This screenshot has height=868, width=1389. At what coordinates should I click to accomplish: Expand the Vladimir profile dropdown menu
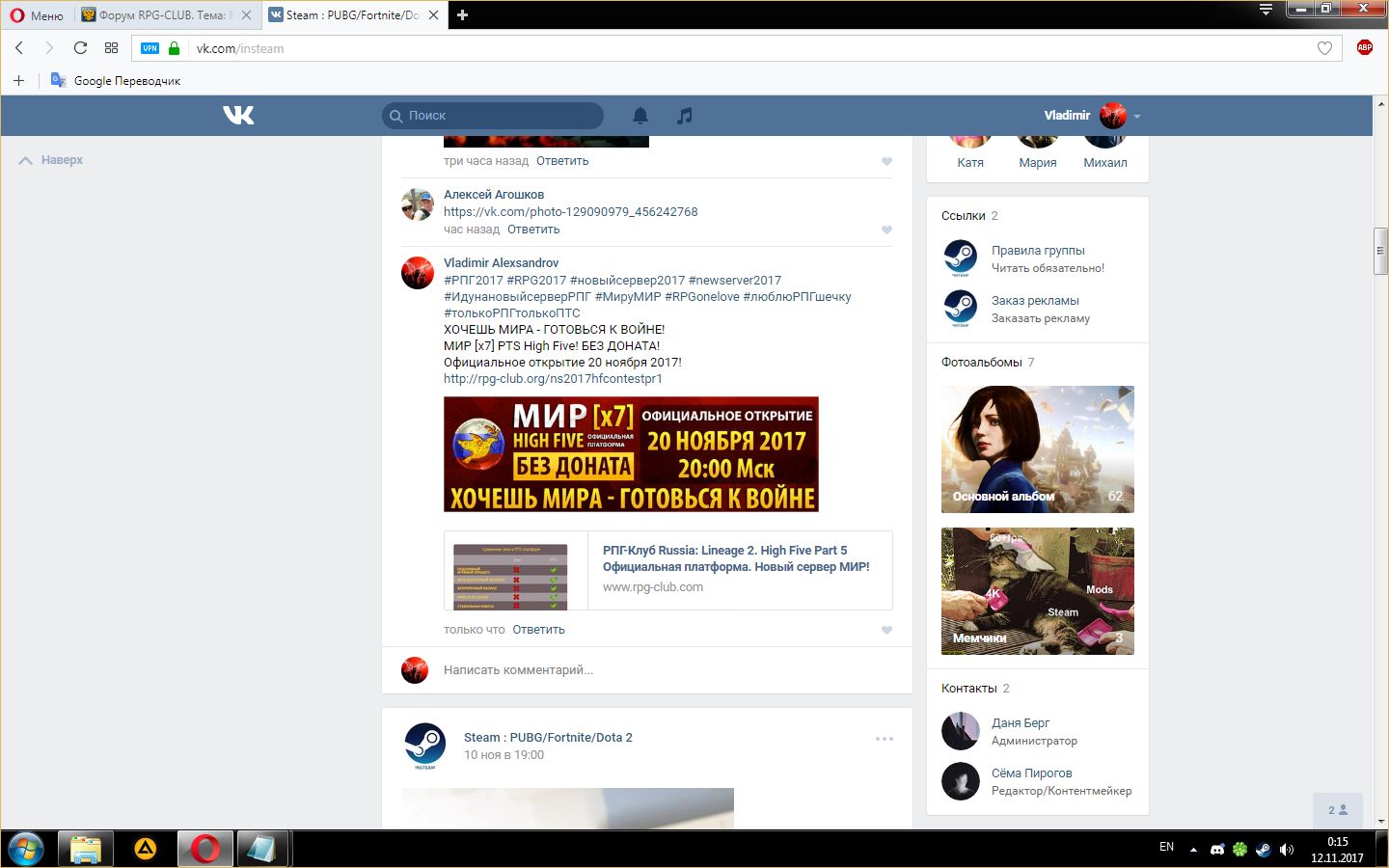click(x=1137, y=117)
